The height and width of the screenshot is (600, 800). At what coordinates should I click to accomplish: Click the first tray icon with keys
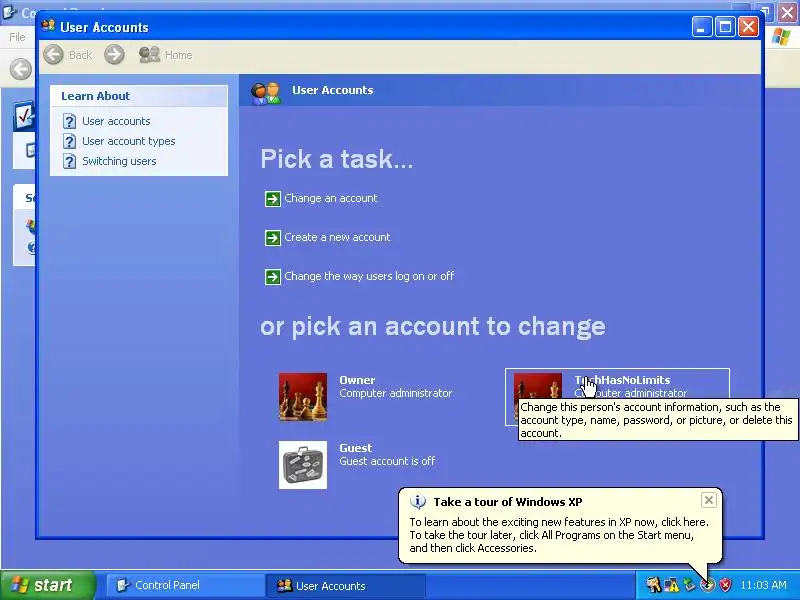tap(654, 585)
